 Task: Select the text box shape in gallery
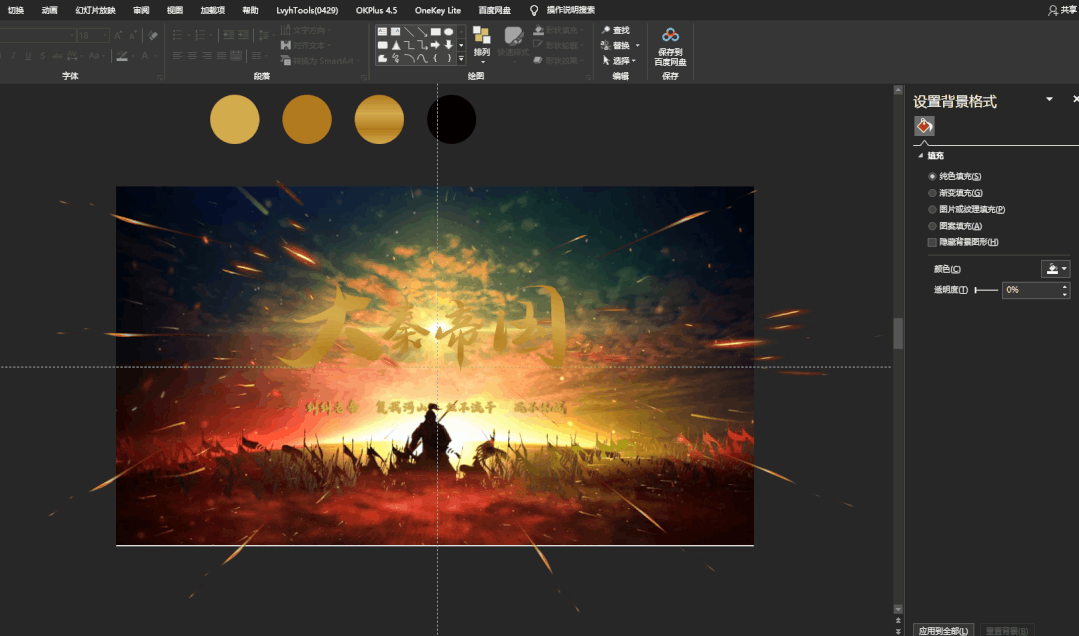[x=383, y=32]
